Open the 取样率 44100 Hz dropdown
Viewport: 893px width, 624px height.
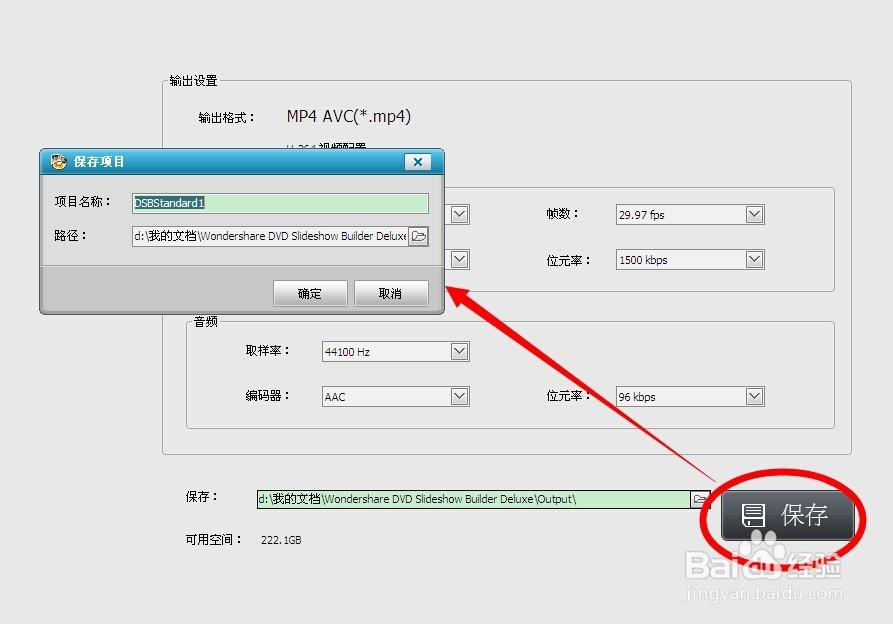(459, 351)
